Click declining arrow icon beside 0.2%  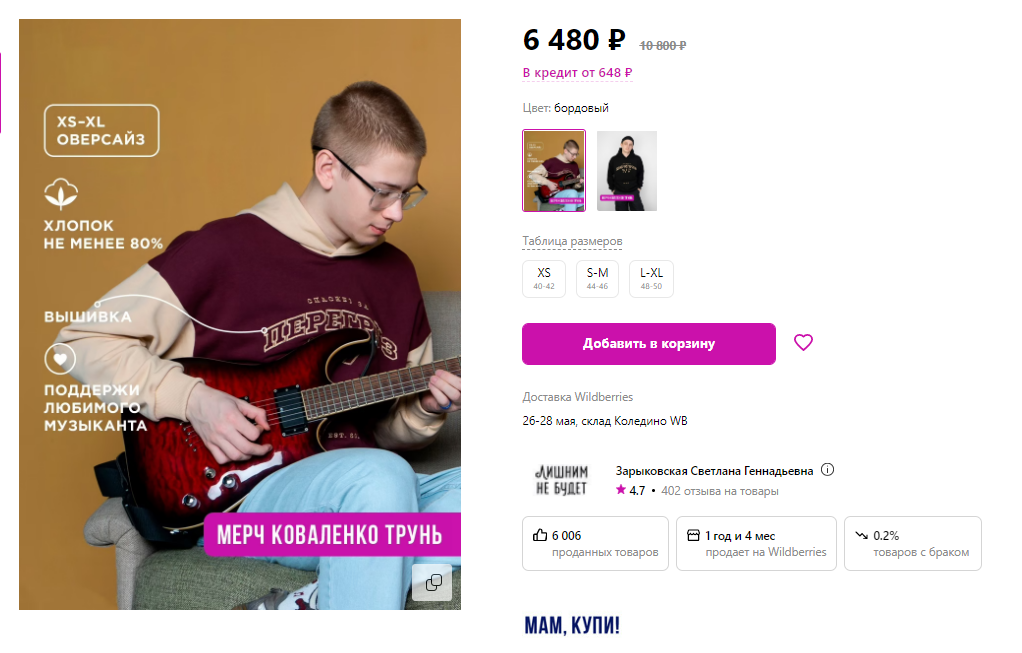click(x=862, y=535)
